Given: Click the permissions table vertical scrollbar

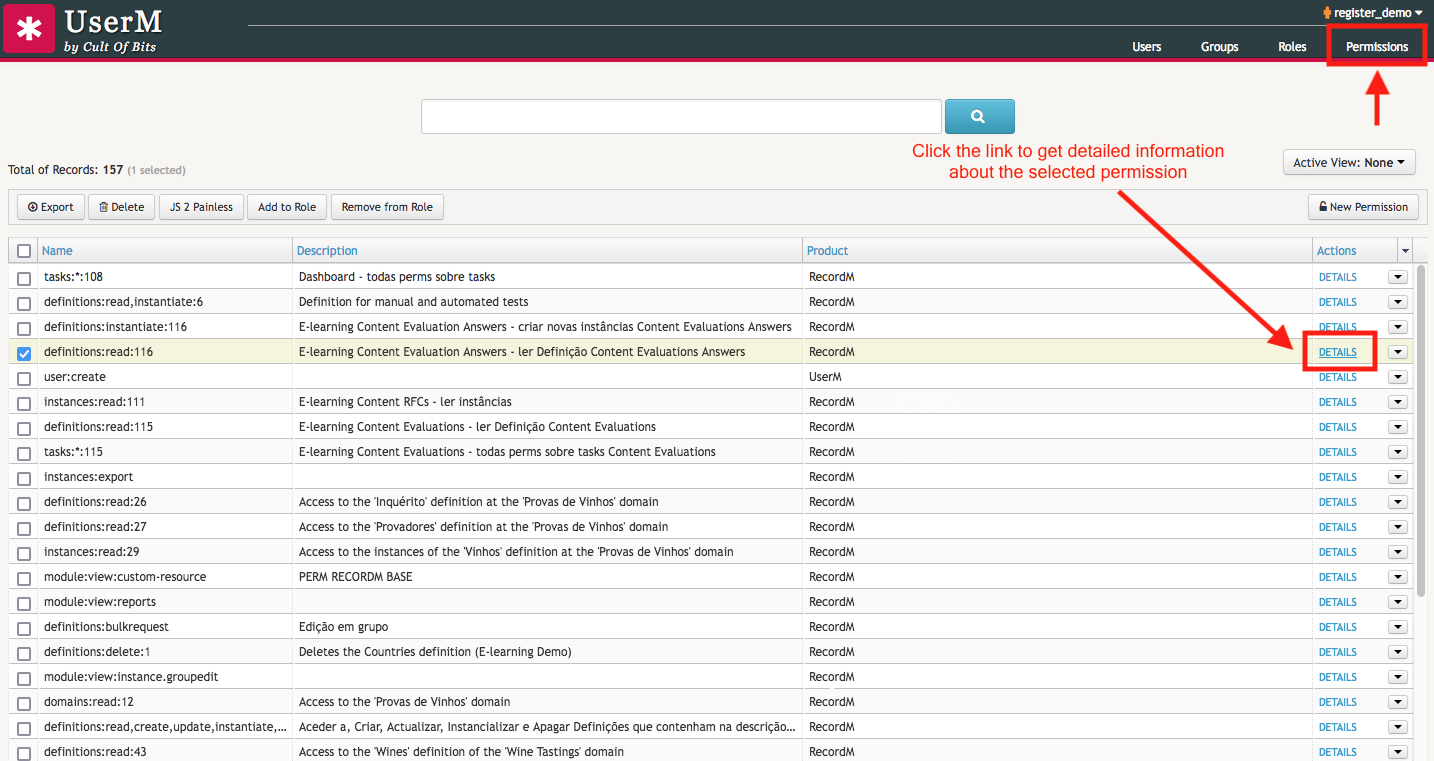Looking at the screenshot, I should click(x=1423, y=430).
